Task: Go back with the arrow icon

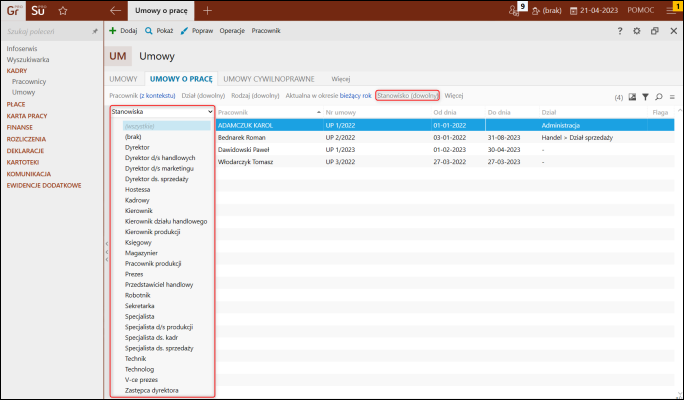Action: click(x=115, y=10)
